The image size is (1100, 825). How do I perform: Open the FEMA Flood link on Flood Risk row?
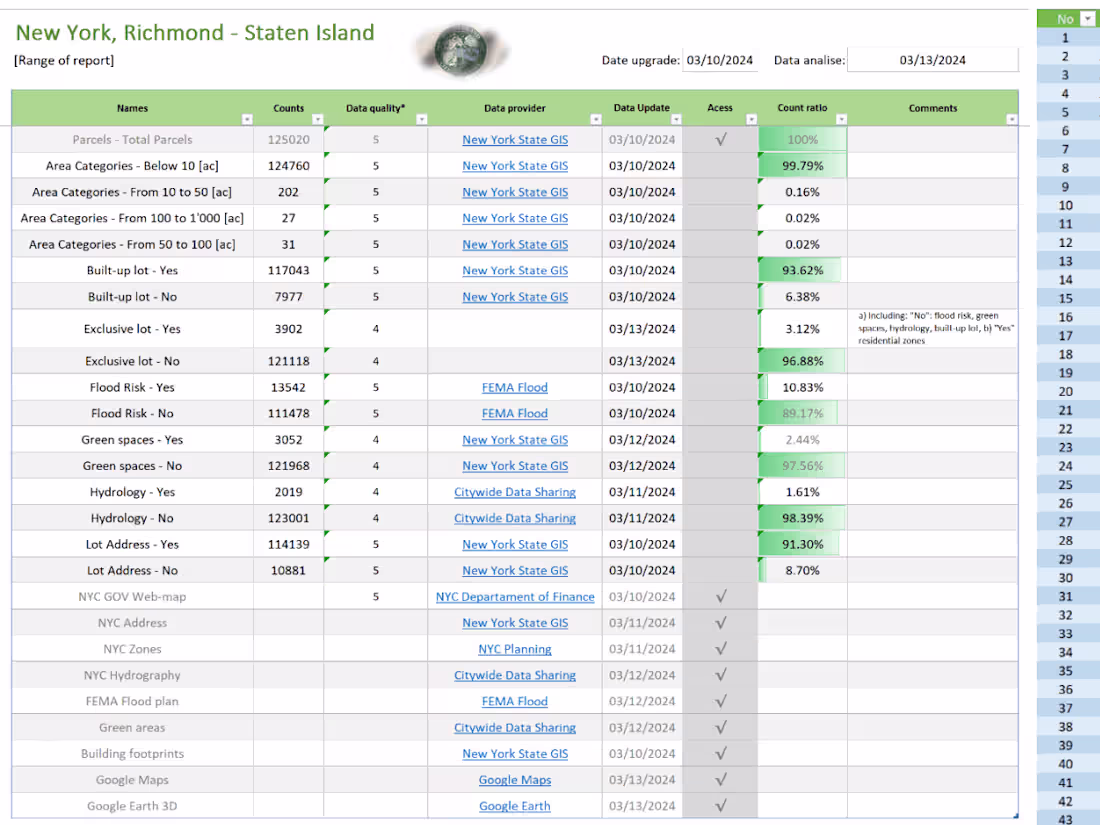[515, 387]
